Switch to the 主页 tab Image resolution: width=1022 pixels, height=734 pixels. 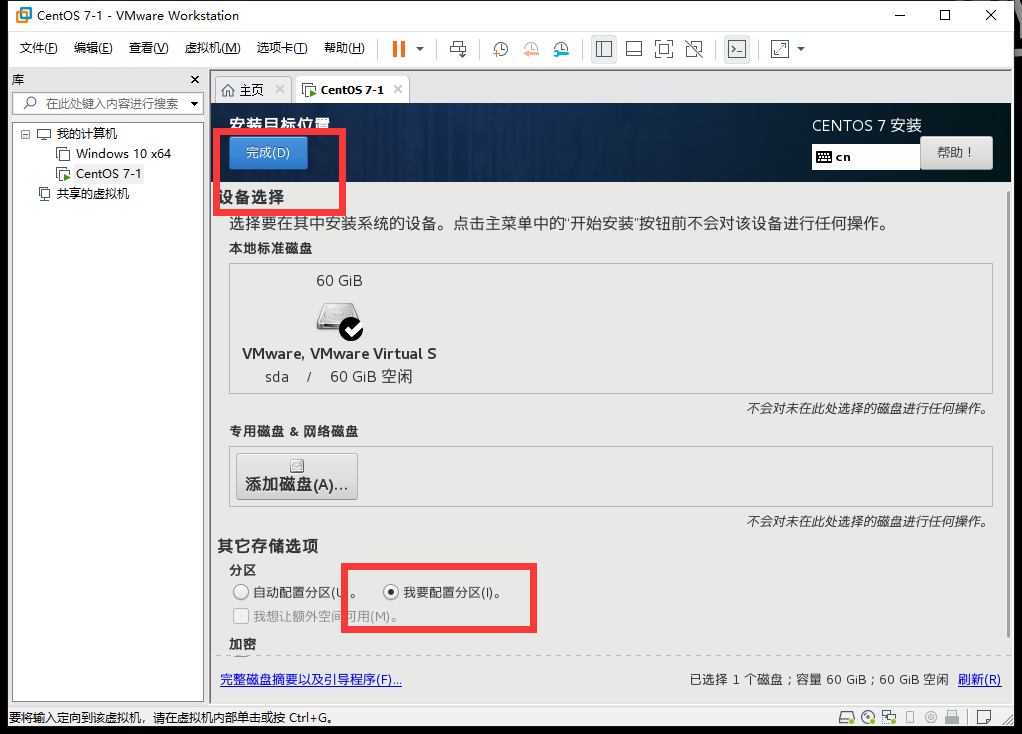pos(252,90)
